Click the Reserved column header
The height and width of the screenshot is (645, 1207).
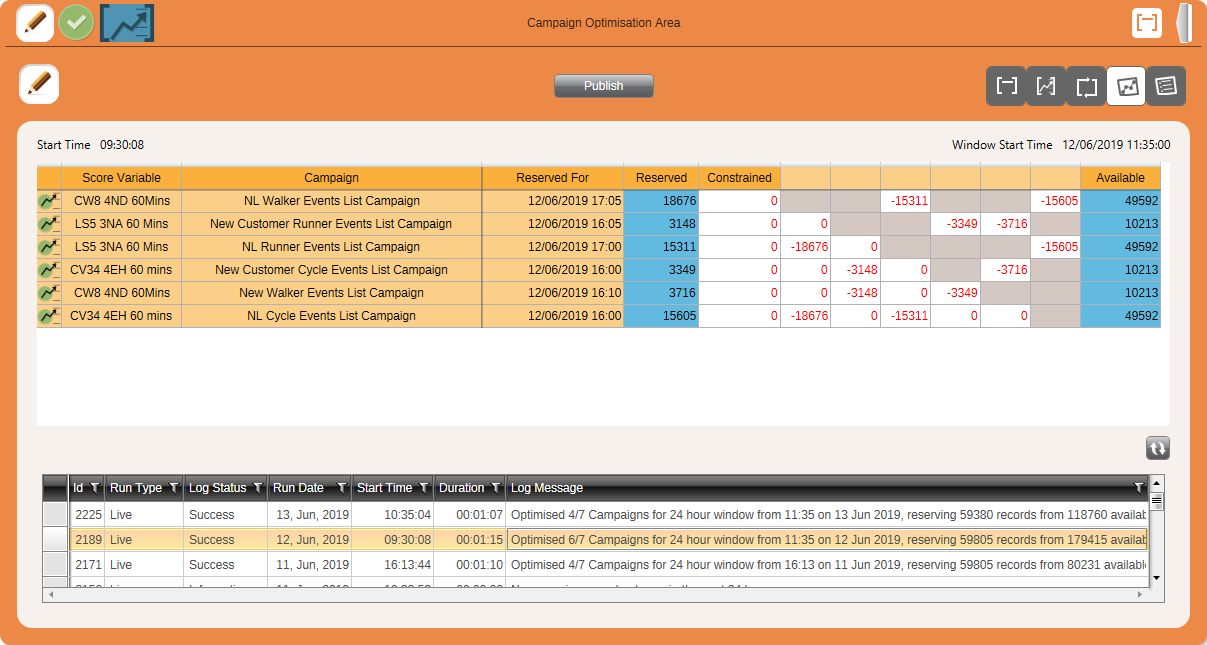pos(661,178)
